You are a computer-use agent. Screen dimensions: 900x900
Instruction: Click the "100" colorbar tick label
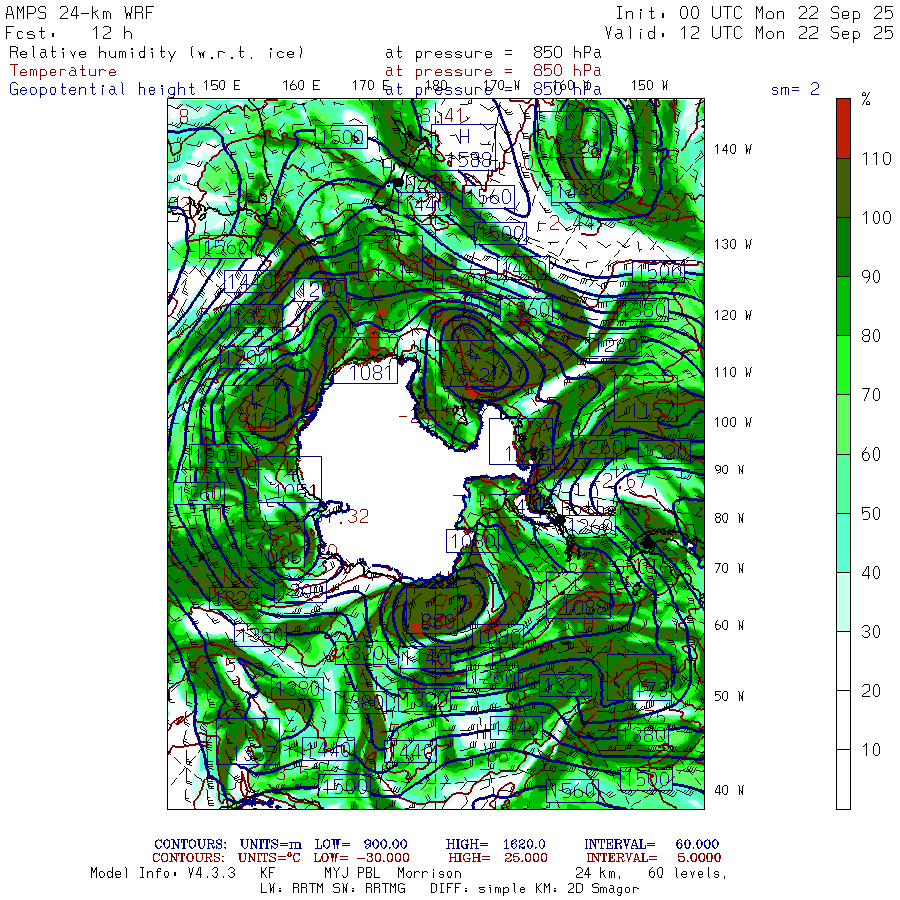tap(876, 218)
